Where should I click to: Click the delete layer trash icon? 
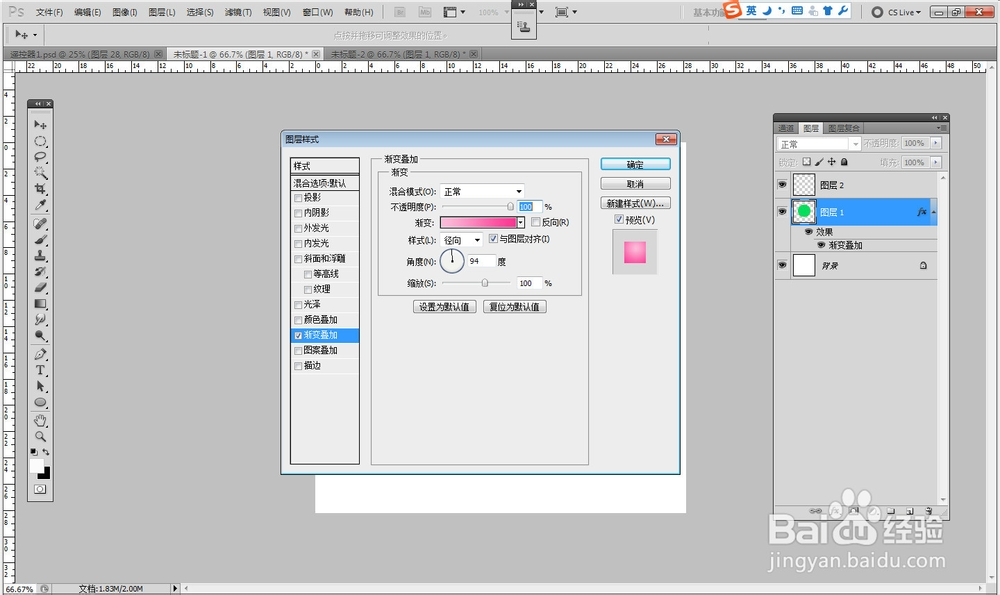929,511
